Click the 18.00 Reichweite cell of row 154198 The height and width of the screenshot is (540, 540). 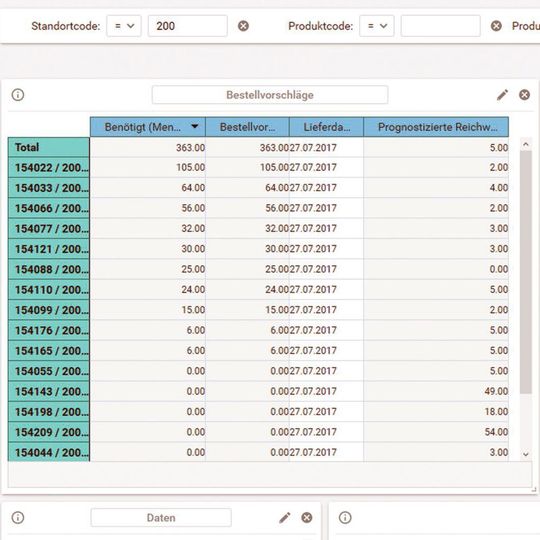436,412
